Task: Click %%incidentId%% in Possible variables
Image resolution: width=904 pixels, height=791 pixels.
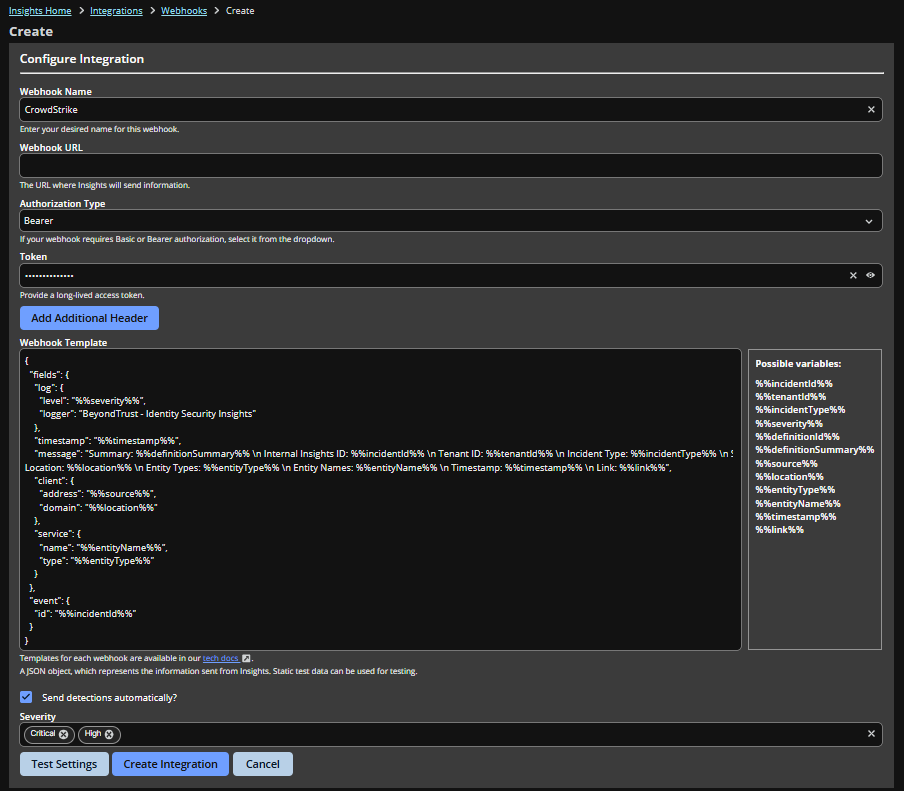Action: point(794,383)
